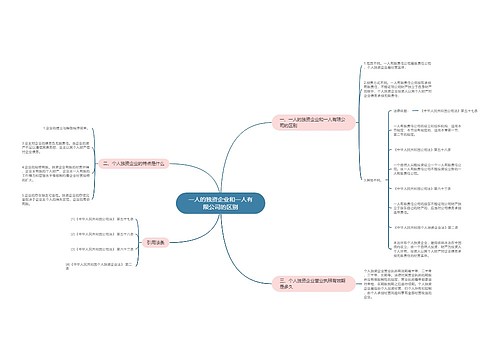
Task: Select the 法律依据 label node
Action: point(400,111)
